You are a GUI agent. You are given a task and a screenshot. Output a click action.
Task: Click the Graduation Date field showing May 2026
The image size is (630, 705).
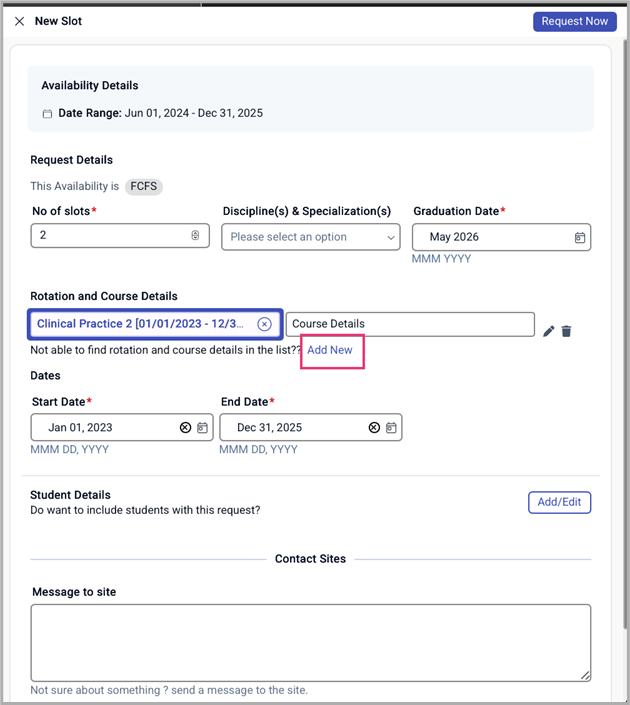[x=490, y=237]
